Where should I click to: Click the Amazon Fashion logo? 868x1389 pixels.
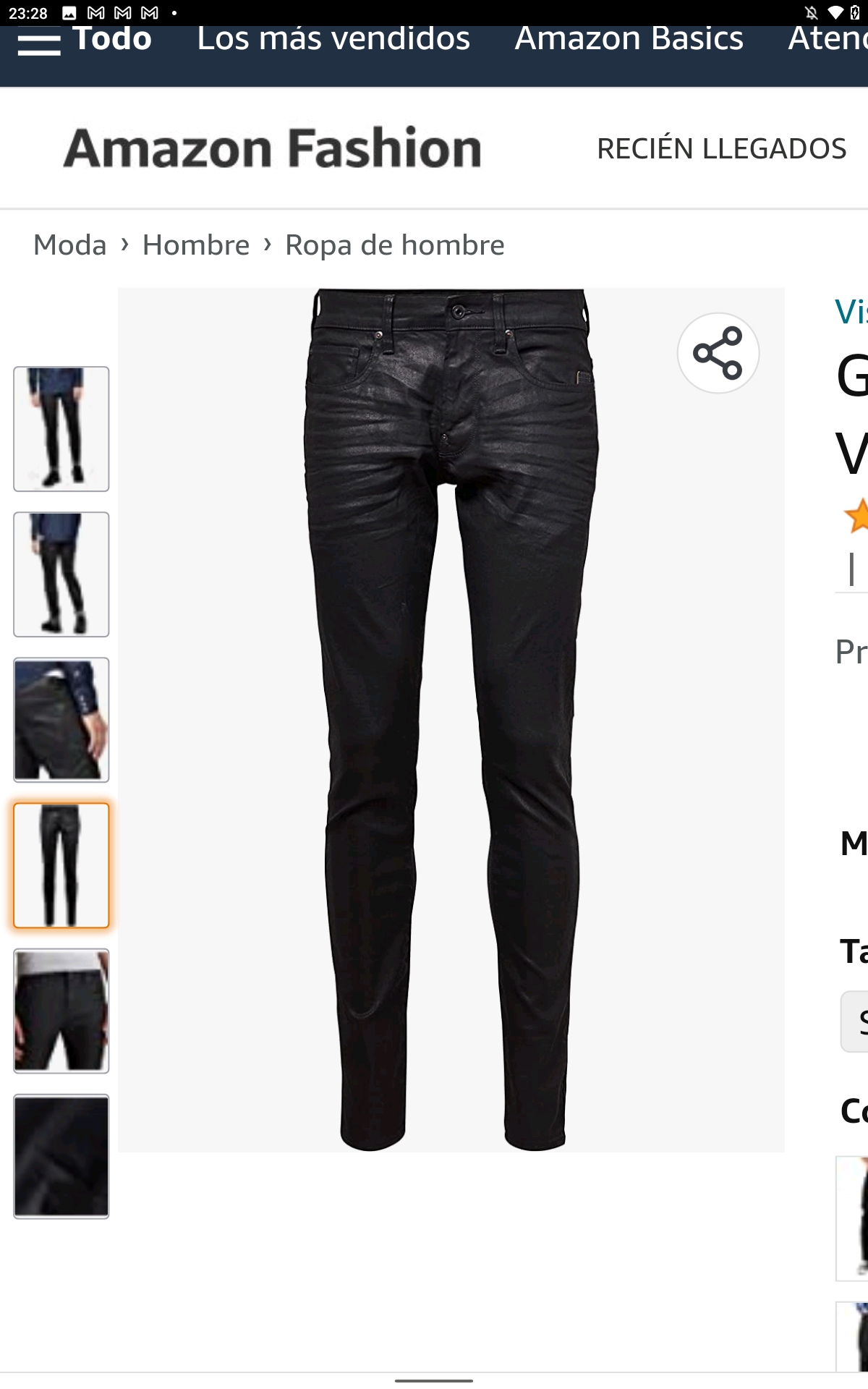click(x=273, y=148)
